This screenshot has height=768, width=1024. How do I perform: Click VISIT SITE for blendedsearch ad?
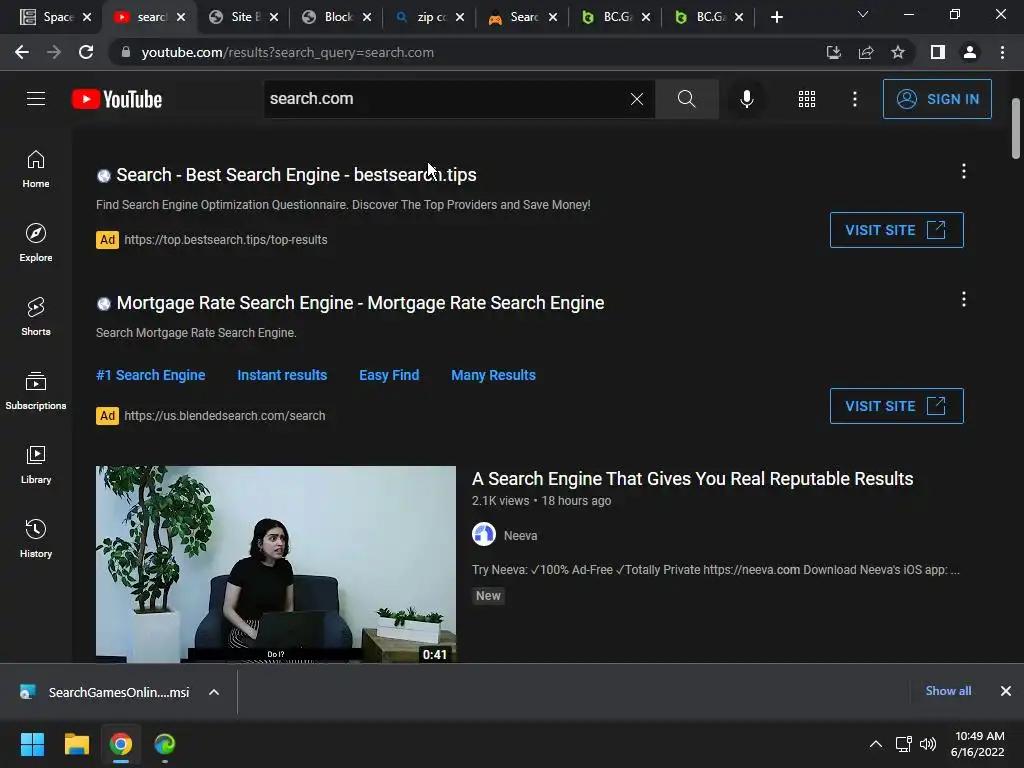[896, 406]
